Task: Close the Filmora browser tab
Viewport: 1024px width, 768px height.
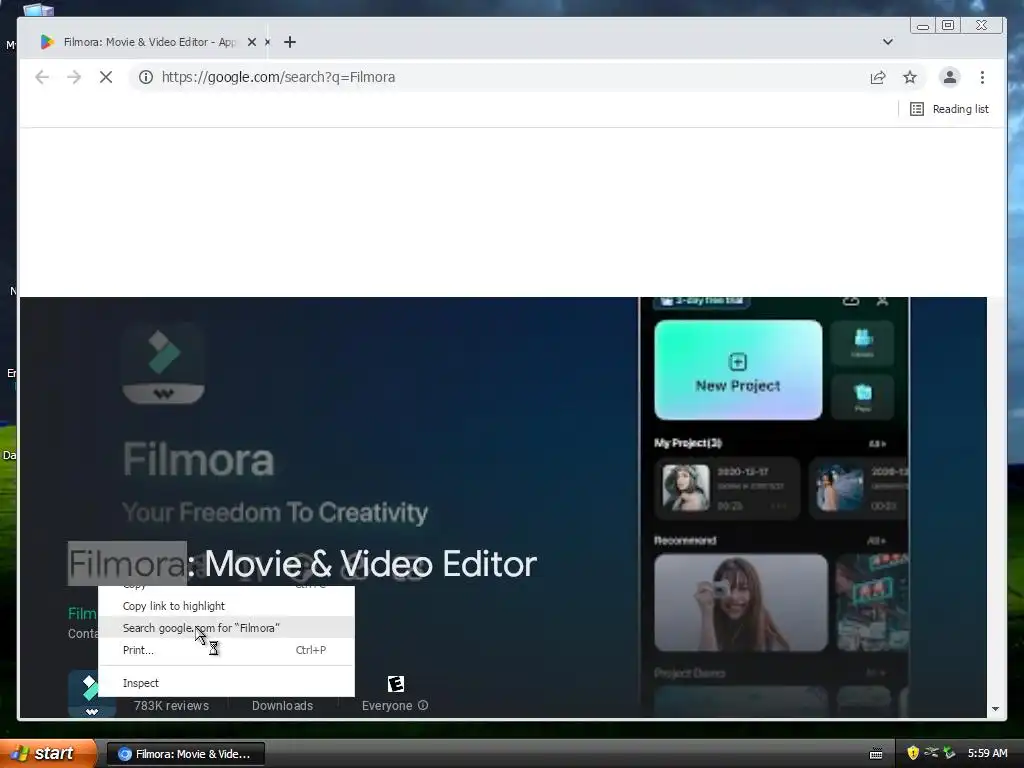Action: pos(251,42)
